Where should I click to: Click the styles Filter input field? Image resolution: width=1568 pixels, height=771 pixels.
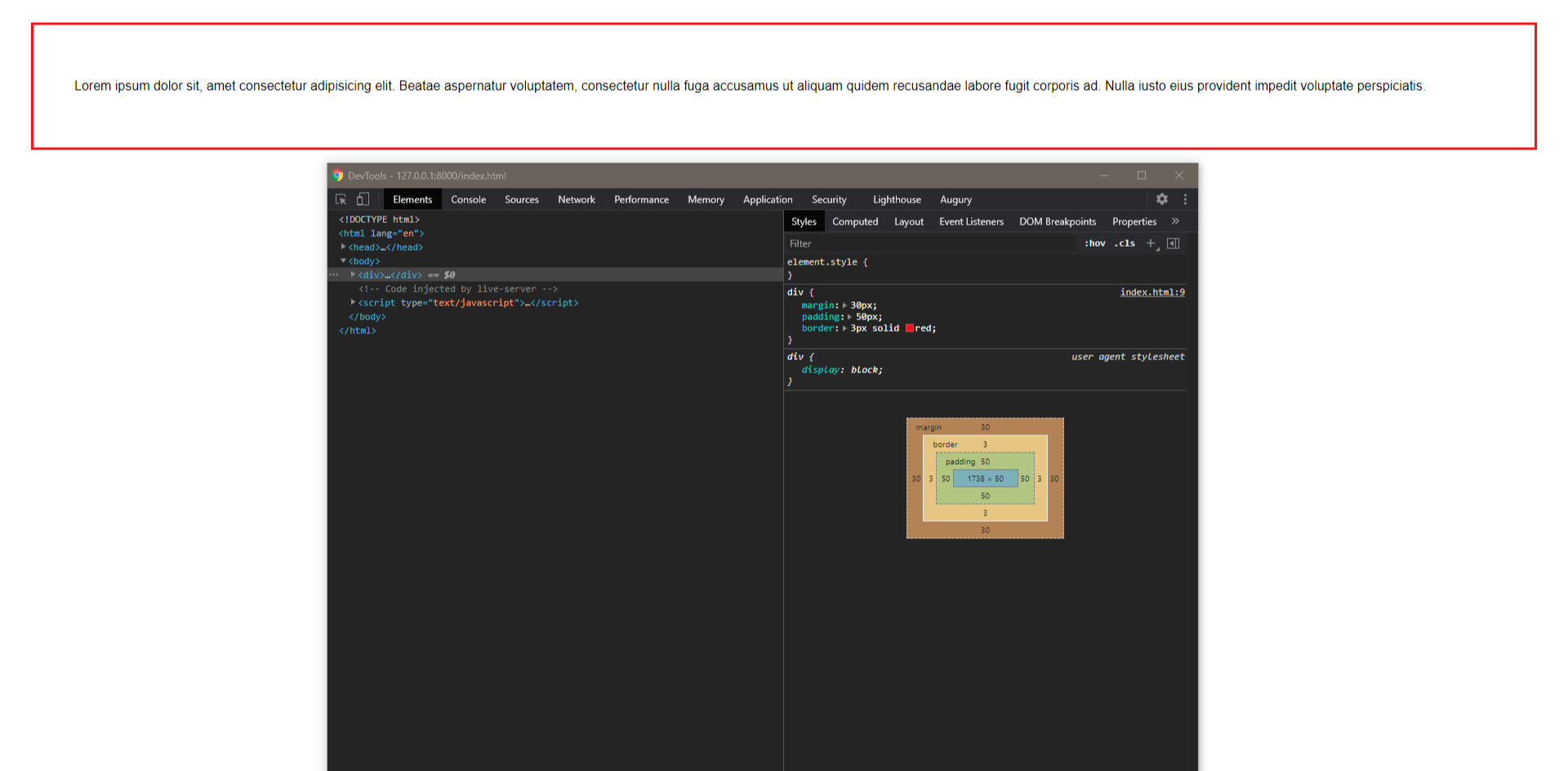(931, 243)
